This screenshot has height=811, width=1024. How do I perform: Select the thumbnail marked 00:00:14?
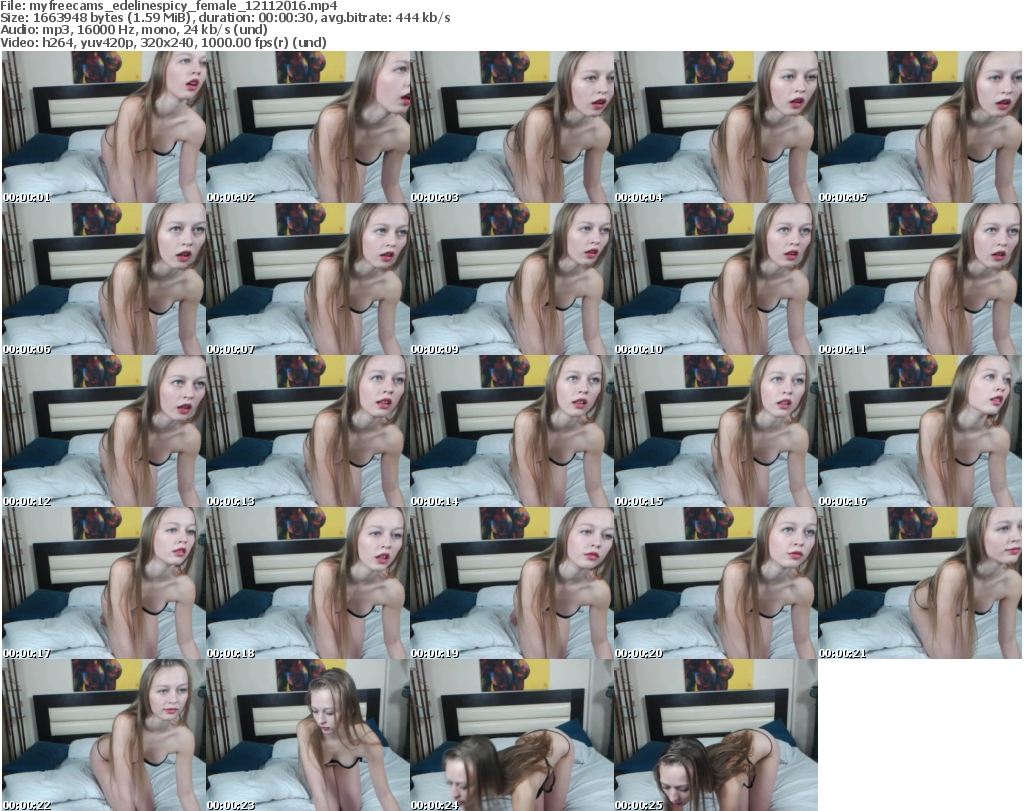click(x=512, y=431)
